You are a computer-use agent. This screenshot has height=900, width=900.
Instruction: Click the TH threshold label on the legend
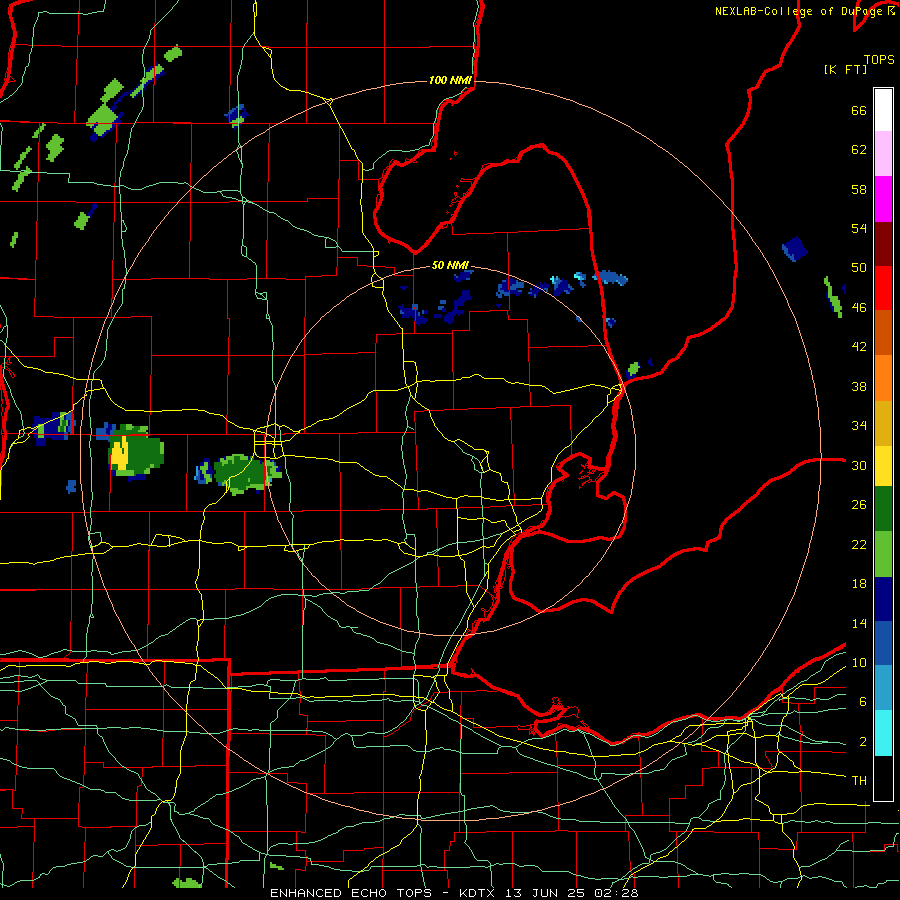pyautogui.click(x=859, y=781)
